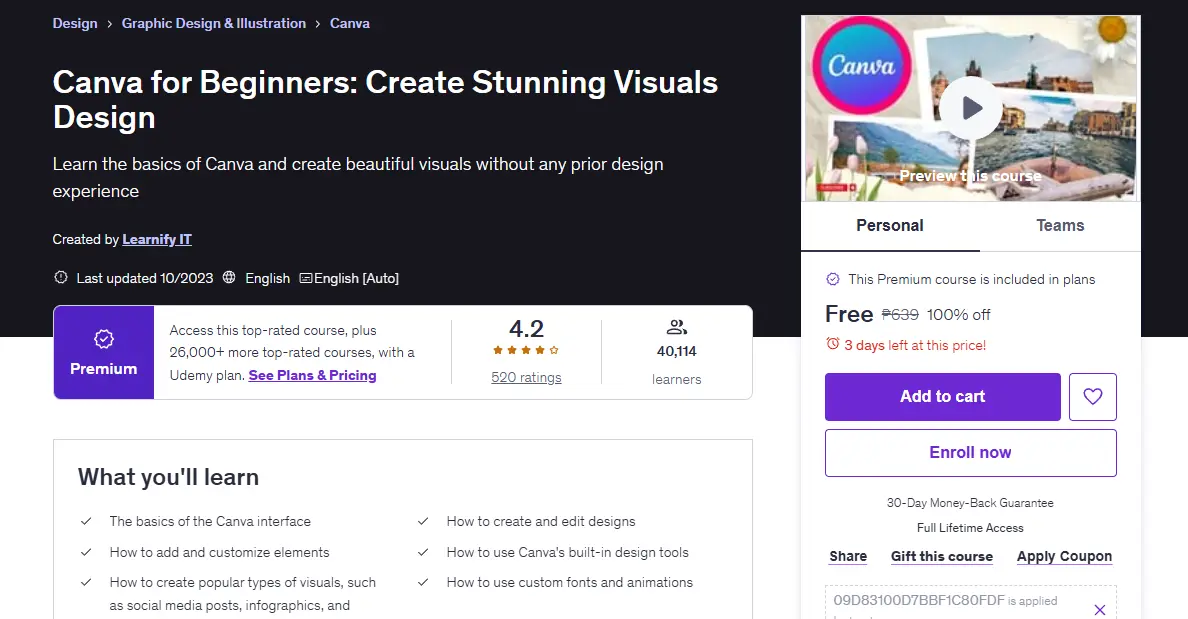Viewport: 1188px width, 619px height.
Task: Click the learners people icon
Action: [x=677, y=327]
